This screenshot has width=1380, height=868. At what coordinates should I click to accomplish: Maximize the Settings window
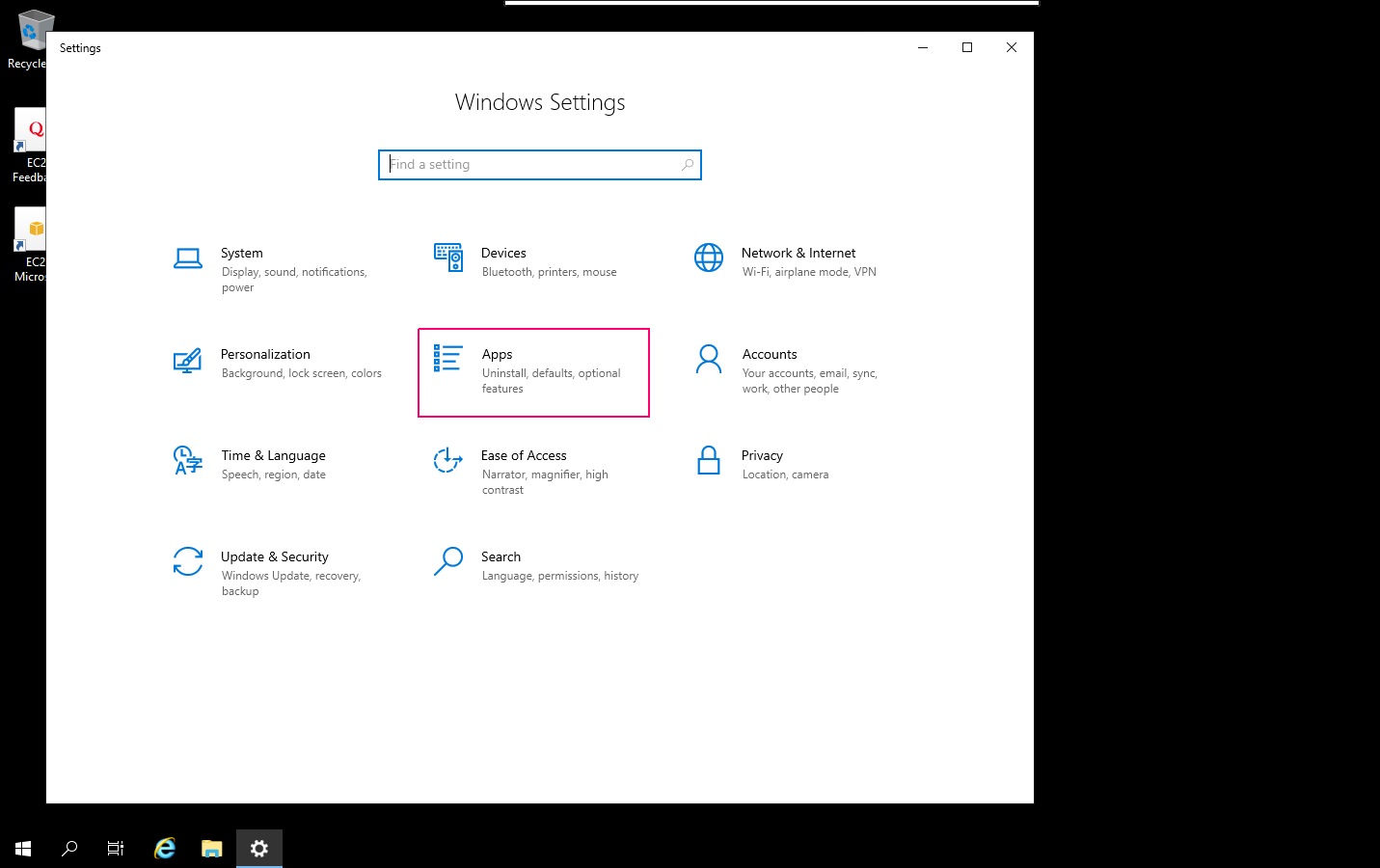click(967, 47)
